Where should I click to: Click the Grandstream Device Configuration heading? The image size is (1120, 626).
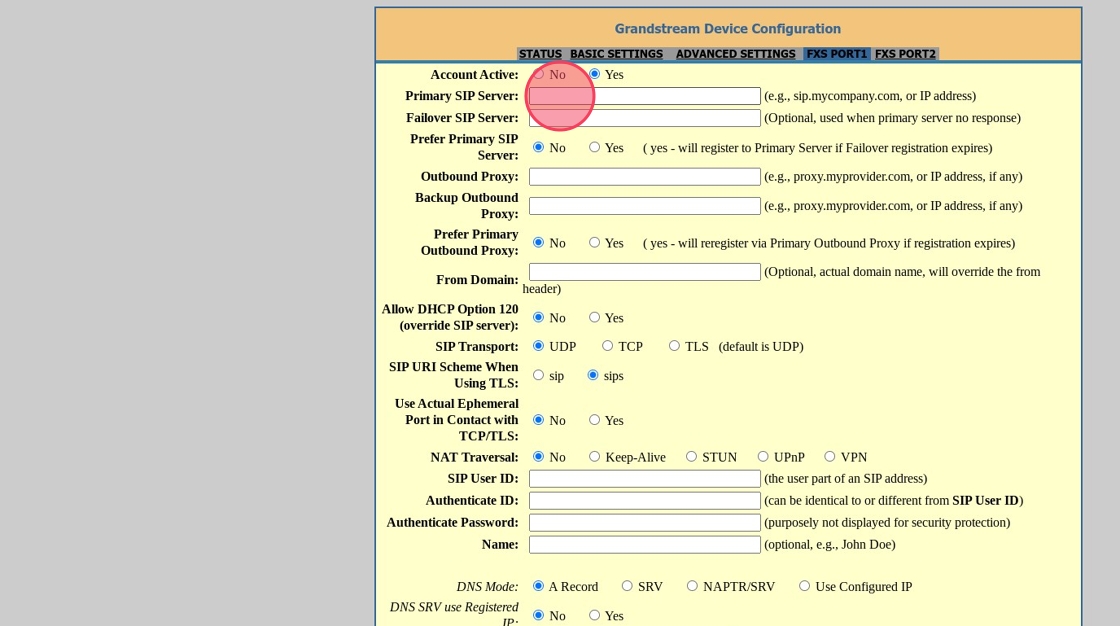[x=728, y=29]
